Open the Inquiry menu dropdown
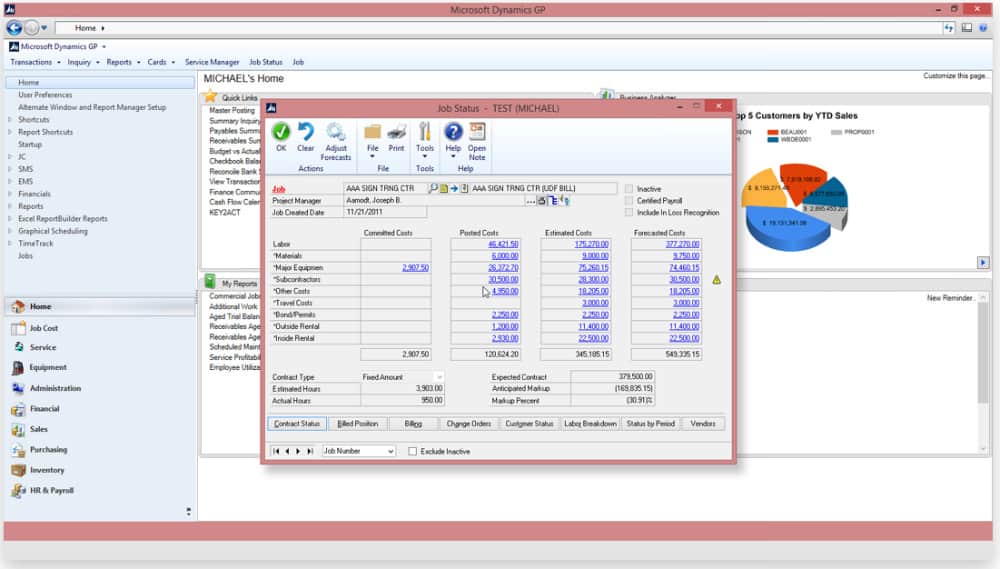 coord(83,62)
